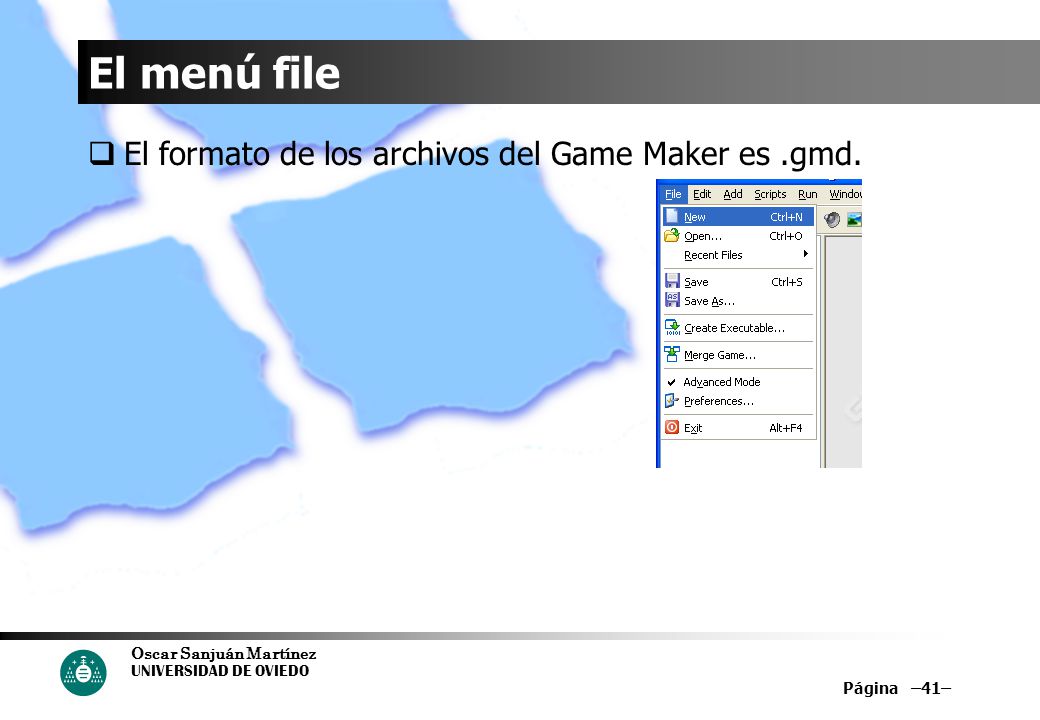Open the Window menu
The height and width of the screenshot is (720, 1040).
845,194
